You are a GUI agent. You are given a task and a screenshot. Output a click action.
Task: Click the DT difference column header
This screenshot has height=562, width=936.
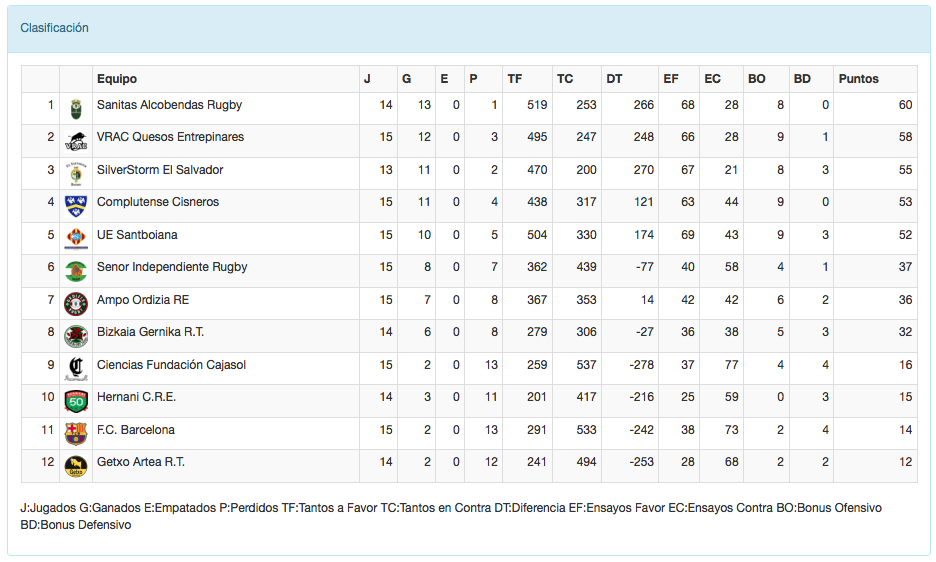[x=614, y=79]
